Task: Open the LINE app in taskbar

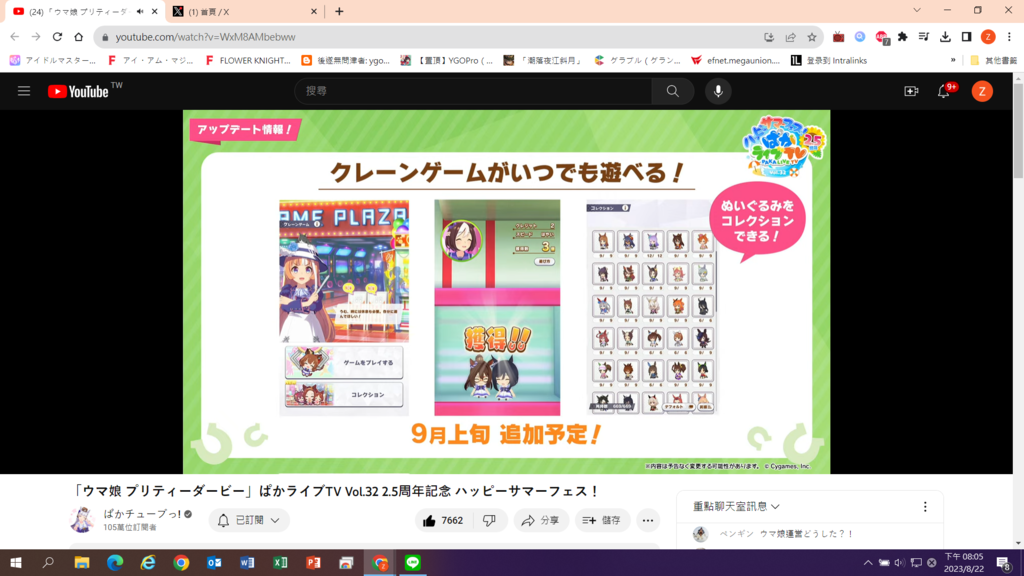Action: pyautogui.click(x=413, y=563)
